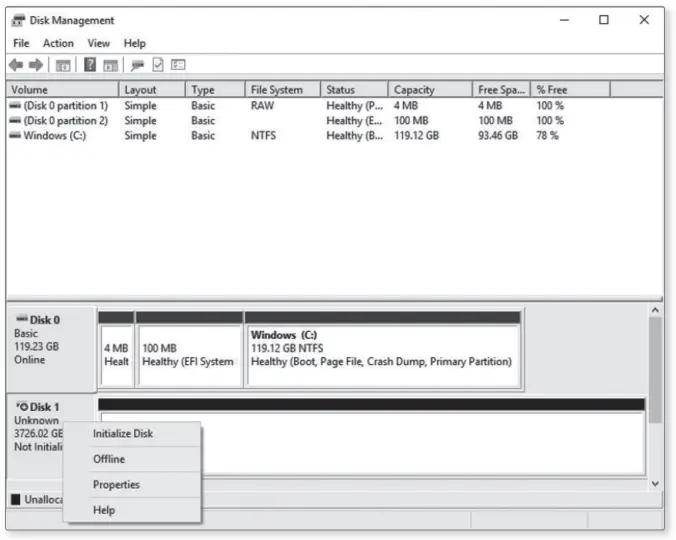Select the Disk 0 label panel

click(x=51, y=349)
